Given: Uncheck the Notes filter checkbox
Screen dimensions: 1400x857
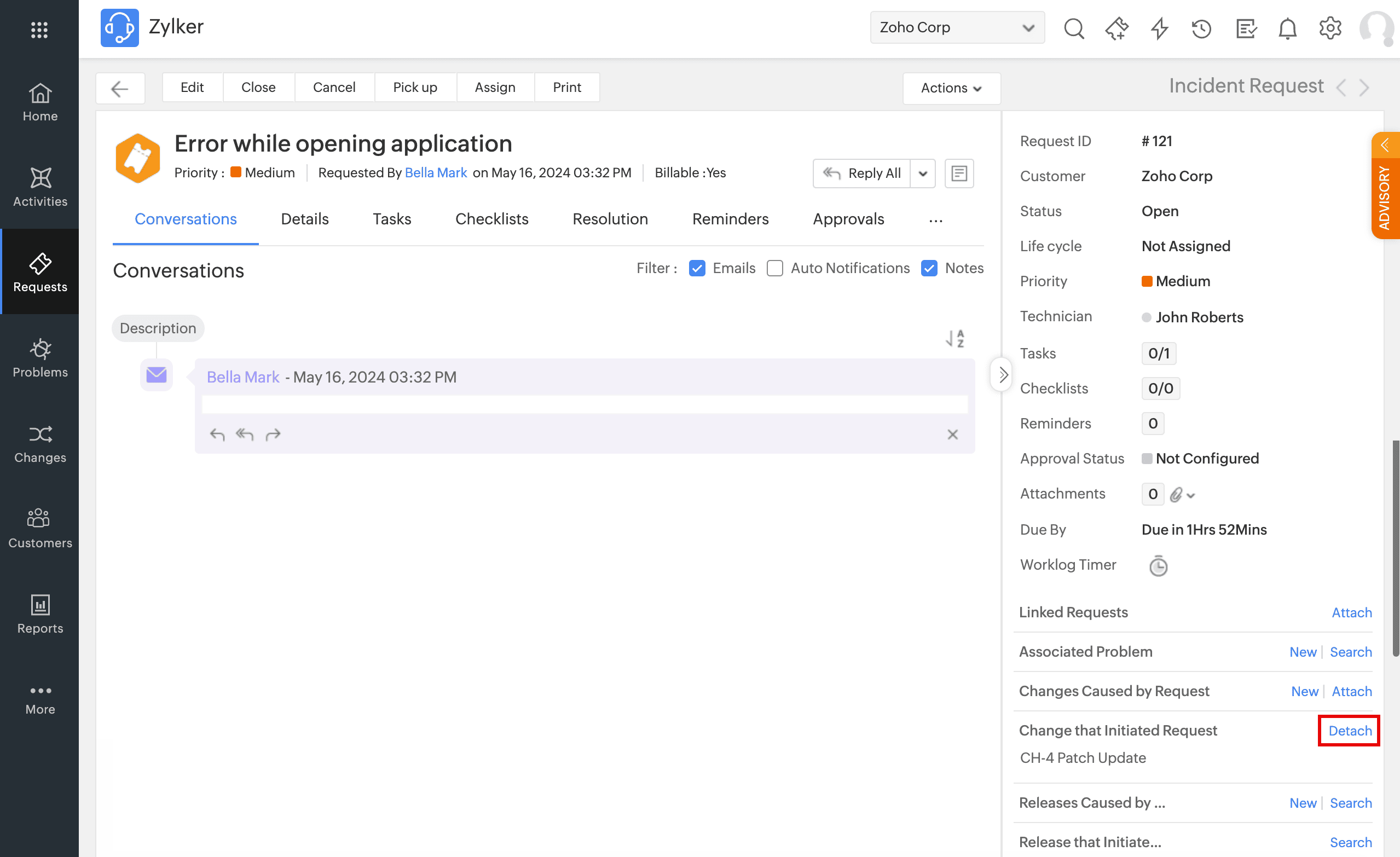Looking at the screenshot, I should click(x=929, y=268).
